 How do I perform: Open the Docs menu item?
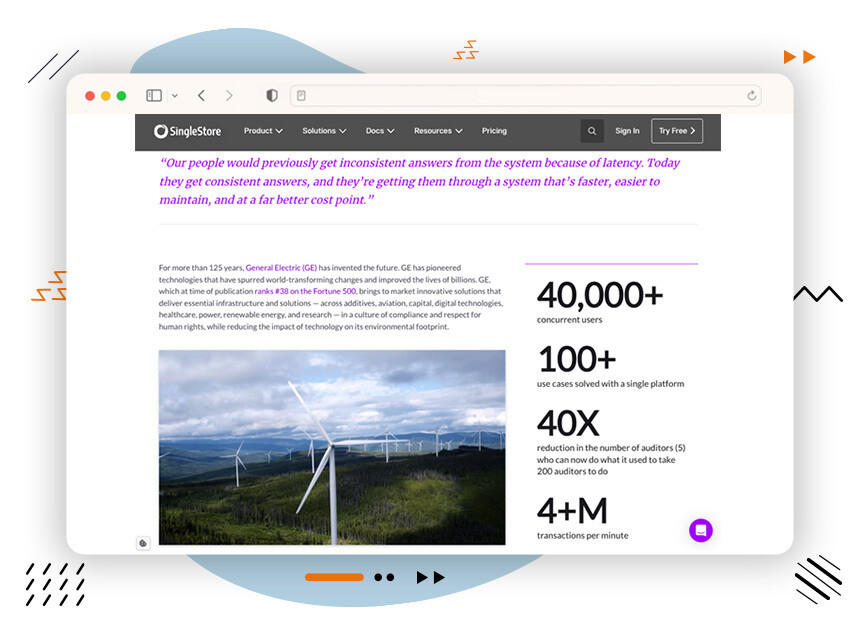[379, 130]
